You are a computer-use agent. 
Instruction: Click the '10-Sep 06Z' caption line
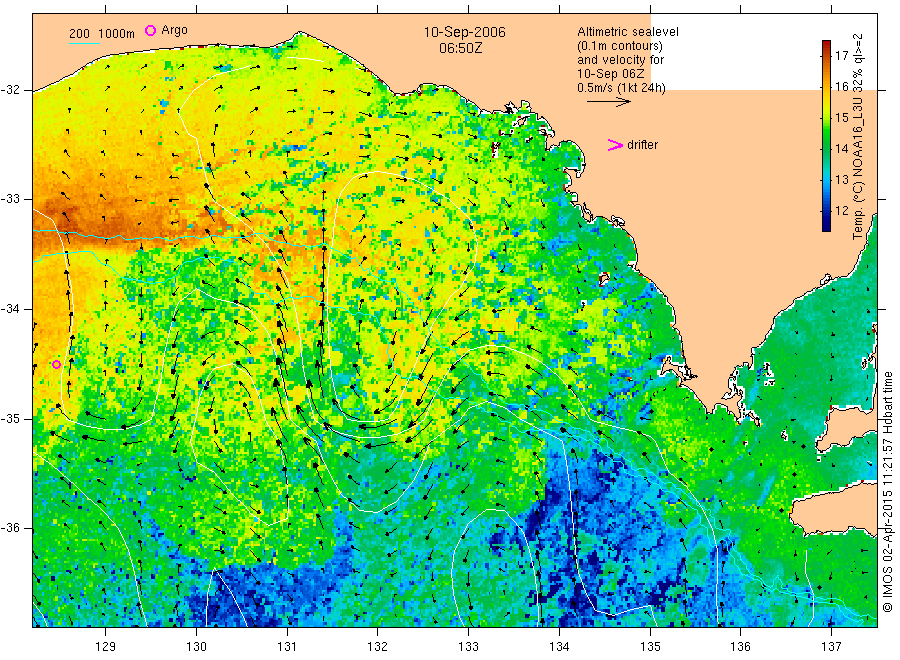tap(611, 74)
